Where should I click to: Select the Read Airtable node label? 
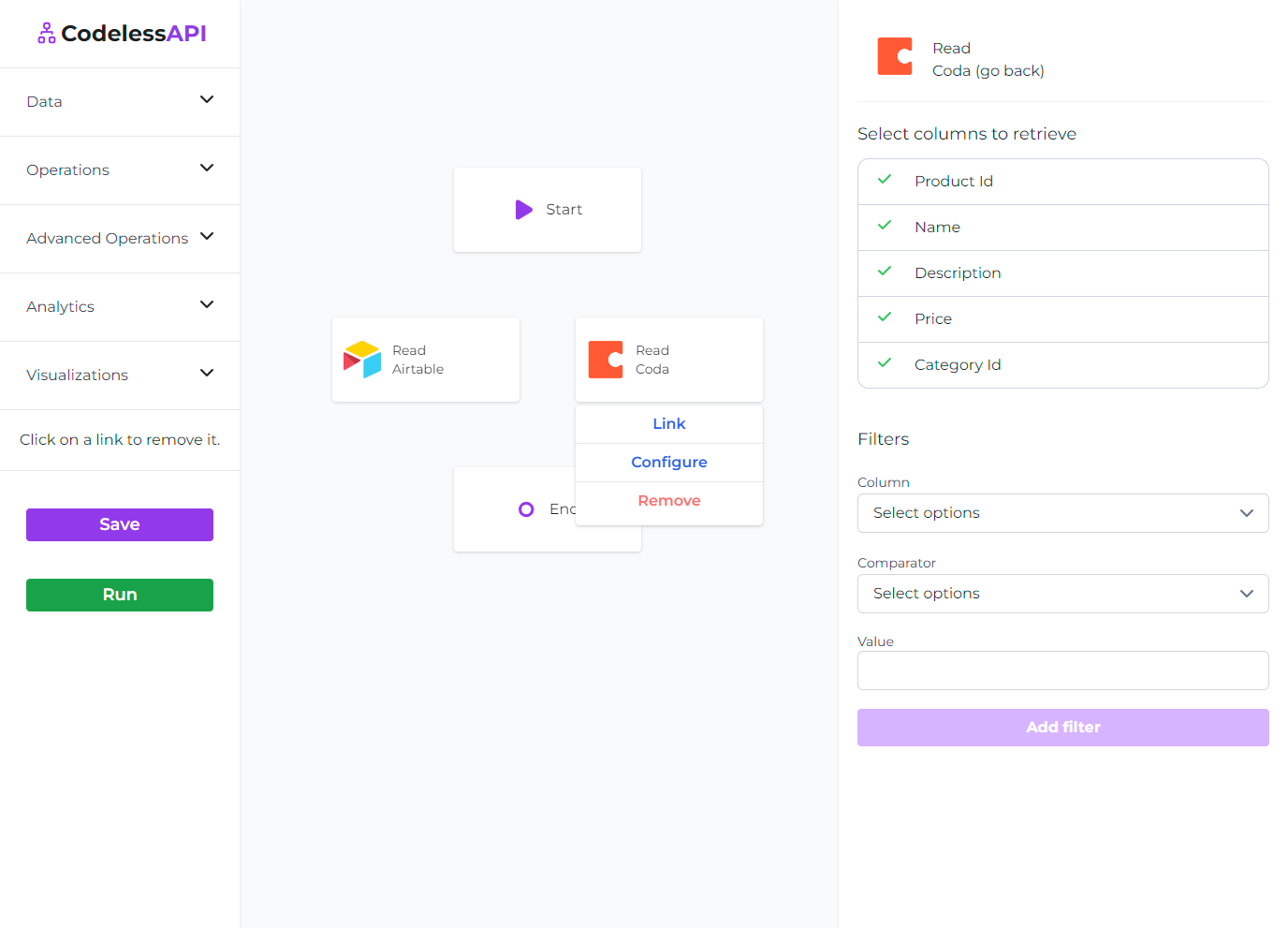pos(417,360)
